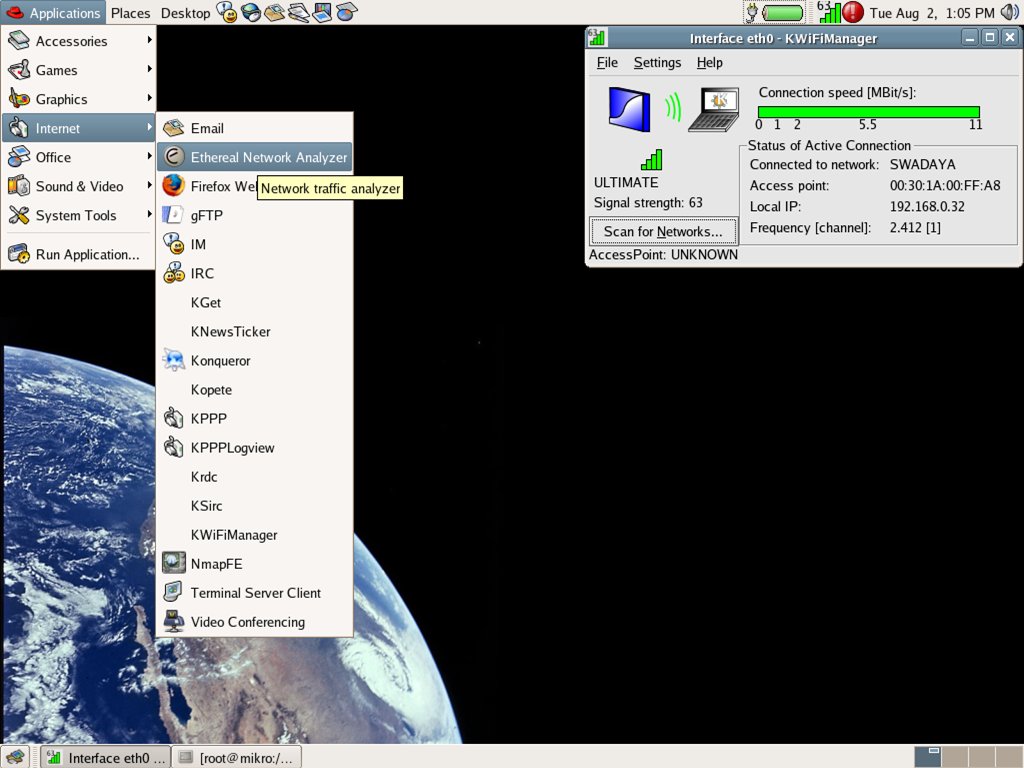Open NmapFE from the Internet submenu
This screenshot has width=1024, height=768.
click(216, 564)
